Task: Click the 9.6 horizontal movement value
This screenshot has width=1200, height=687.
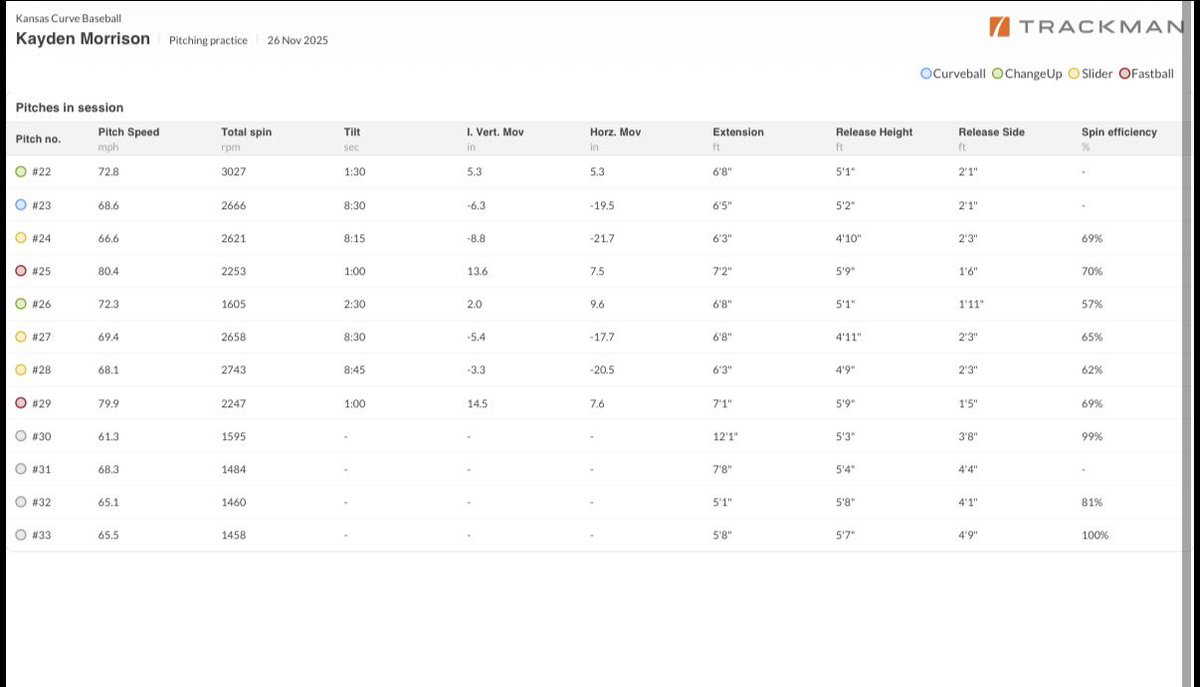Action: click(597, 304)
